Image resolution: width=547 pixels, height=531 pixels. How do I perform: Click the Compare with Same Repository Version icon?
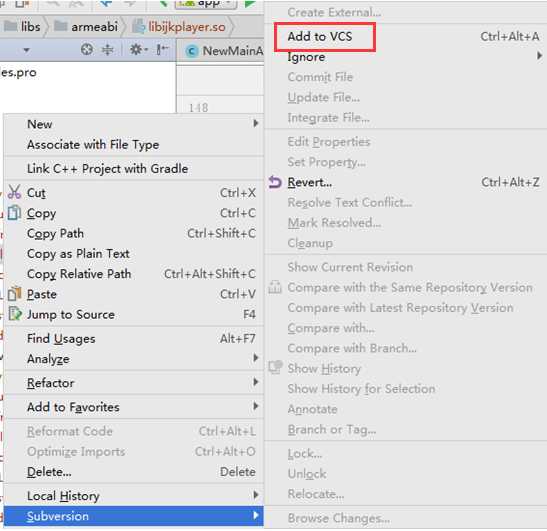point(275,287)
